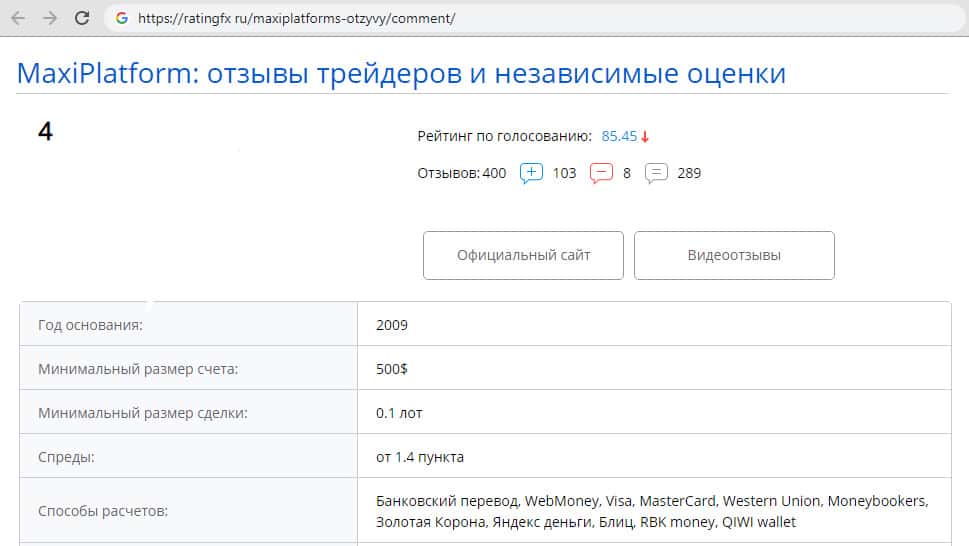969x546 pixels.
Task: Open the Официальный сайт button
Action: (523, 255)
